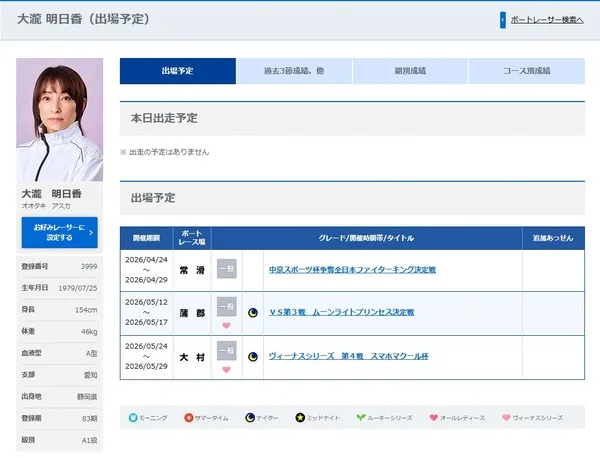Image resolution: width=600 pixels, height=458 pixels.
Task: Click the chevron on the お好みレーサー button
Action: click(91, 232)
